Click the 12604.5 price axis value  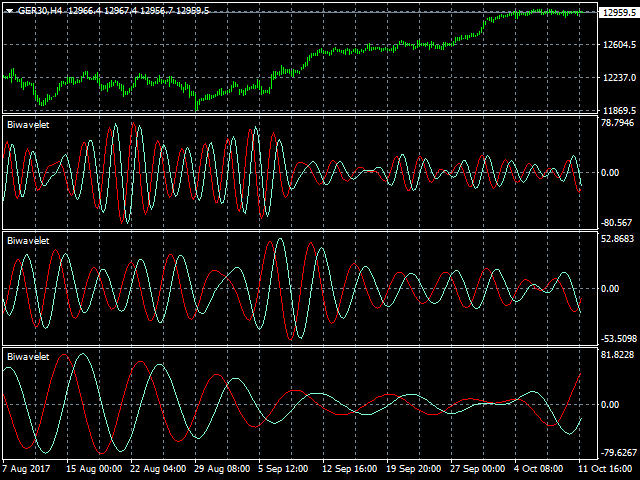(619, 44)
